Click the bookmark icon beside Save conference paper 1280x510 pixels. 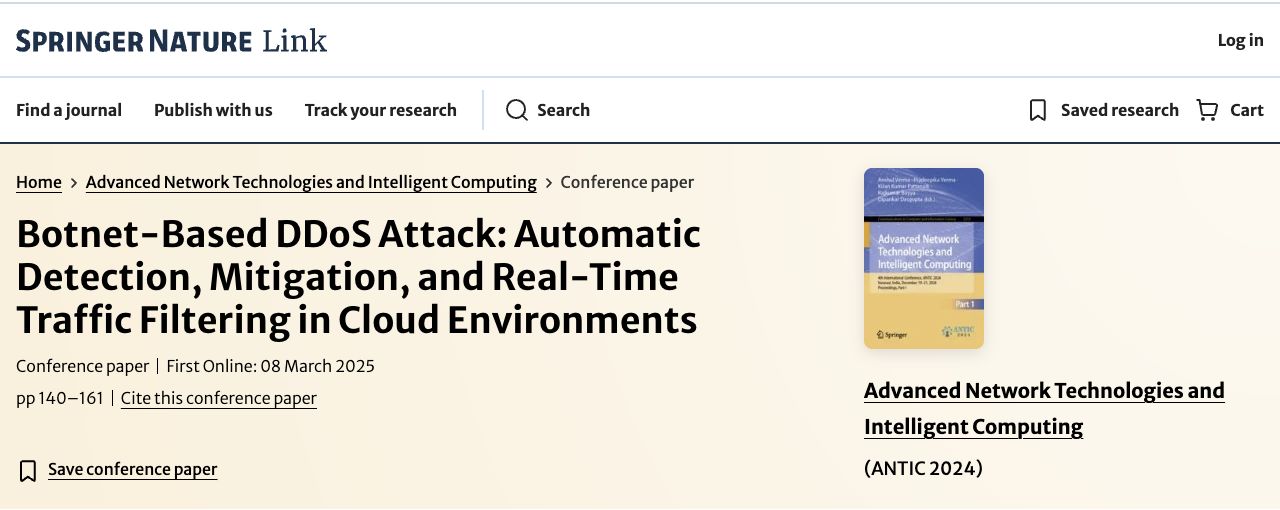(x=28, y=470)
